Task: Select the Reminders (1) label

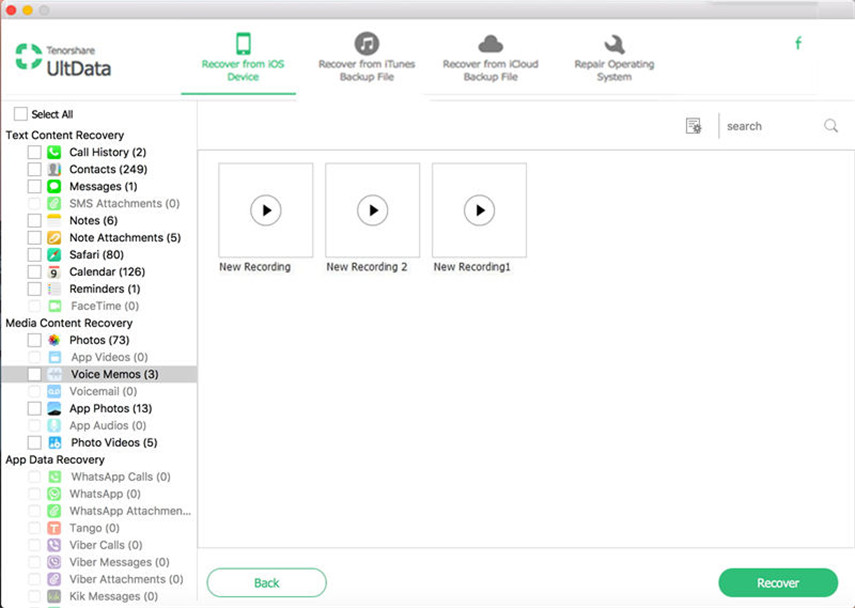Action: (x=105, y=289)
